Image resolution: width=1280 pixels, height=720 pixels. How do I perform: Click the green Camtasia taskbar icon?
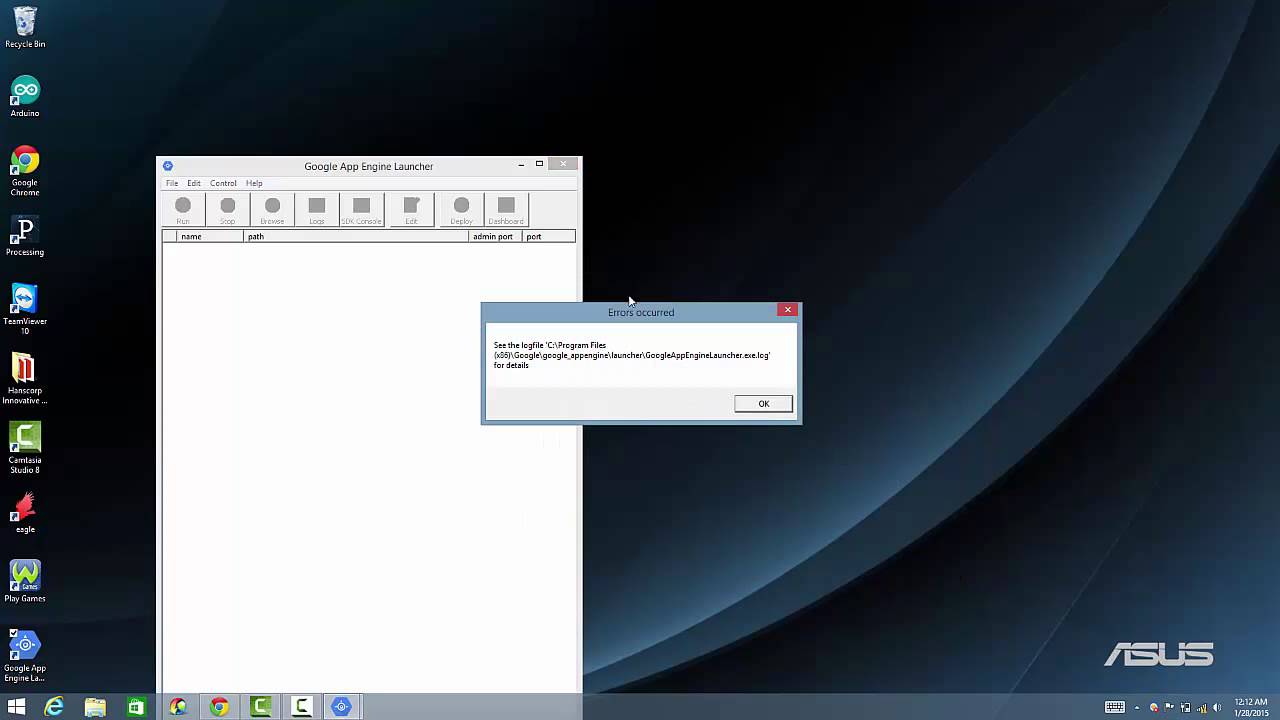[x=260, y=707]
